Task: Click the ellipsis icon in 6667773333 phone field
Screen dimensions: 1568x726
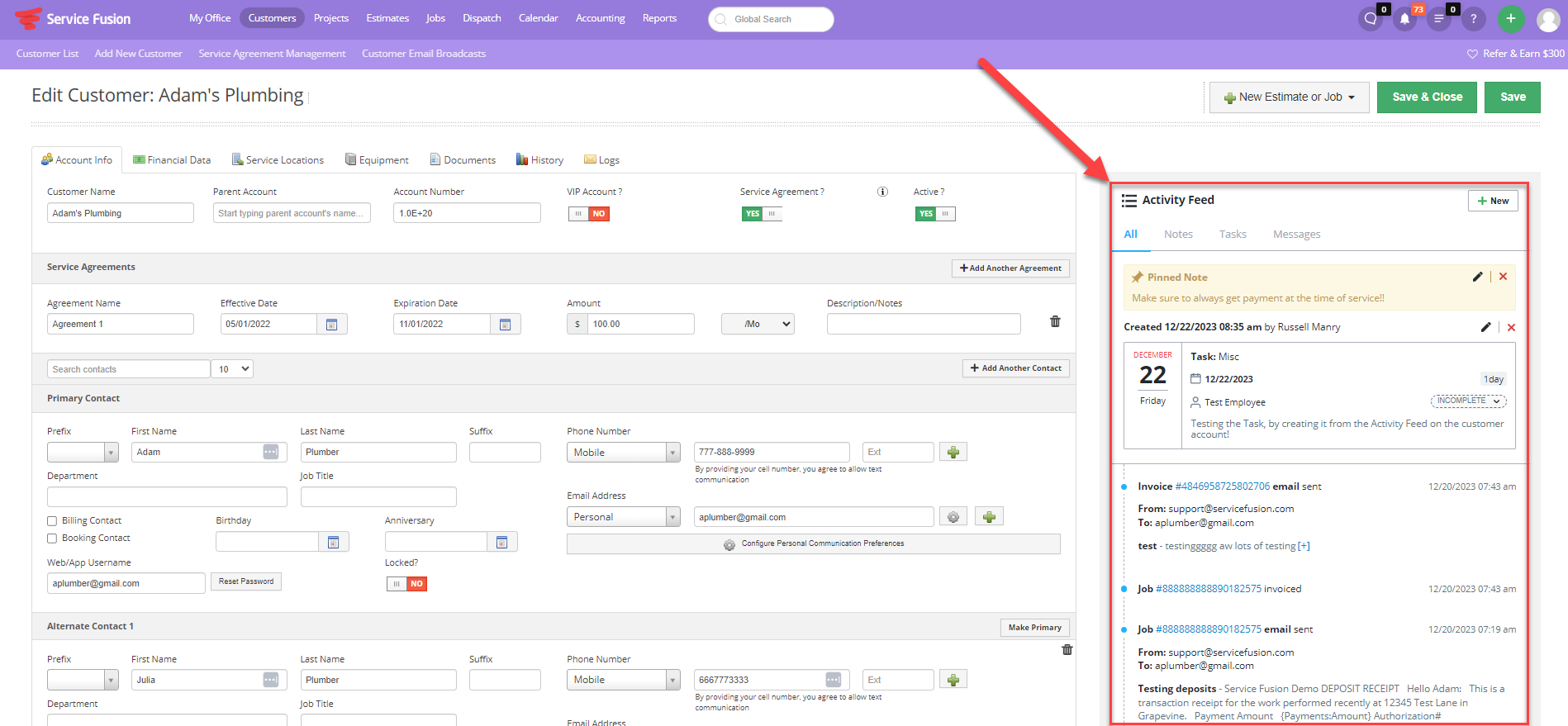Action: coord(834,680)
